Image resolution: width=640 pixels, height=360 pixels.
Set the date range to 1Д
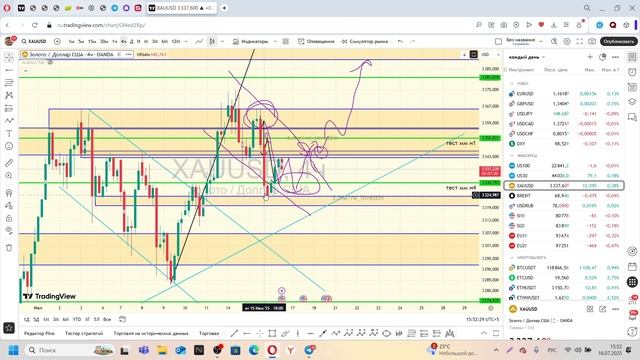[x=27, y=319]
